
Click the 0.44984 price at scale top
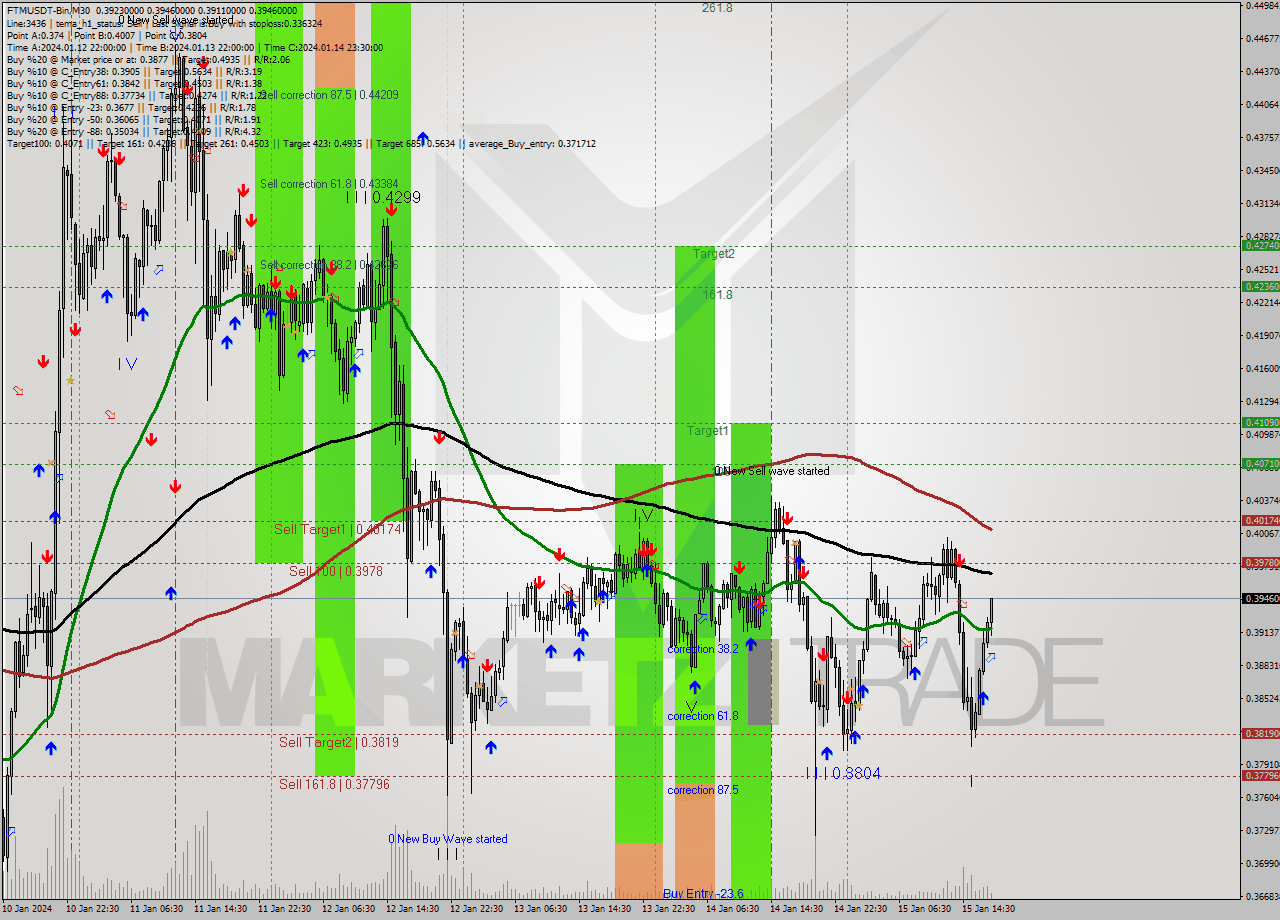coord(1262,5)
